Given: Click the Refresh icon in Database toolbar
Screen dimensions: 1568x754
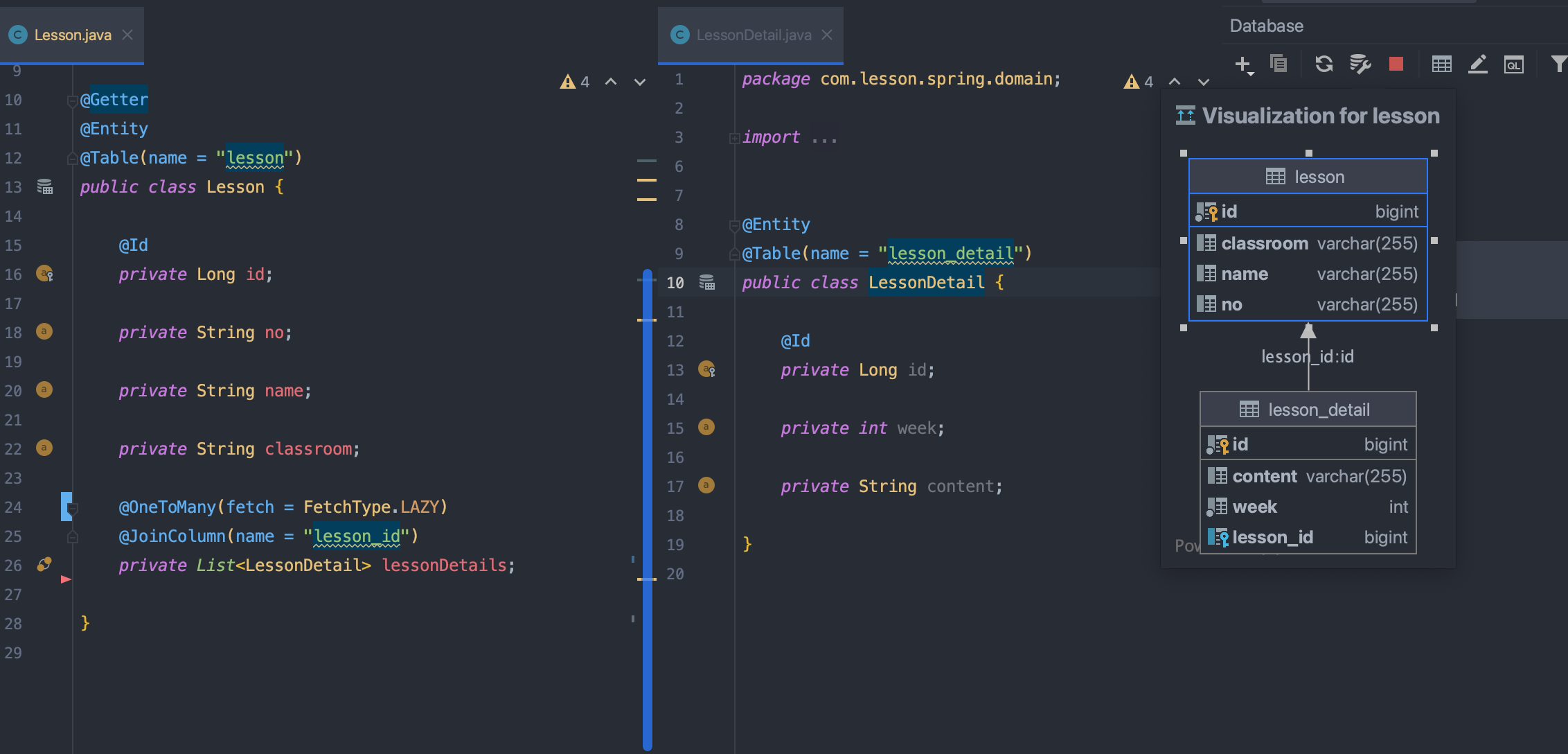Looking at the screenshot, I should 1324,64.
